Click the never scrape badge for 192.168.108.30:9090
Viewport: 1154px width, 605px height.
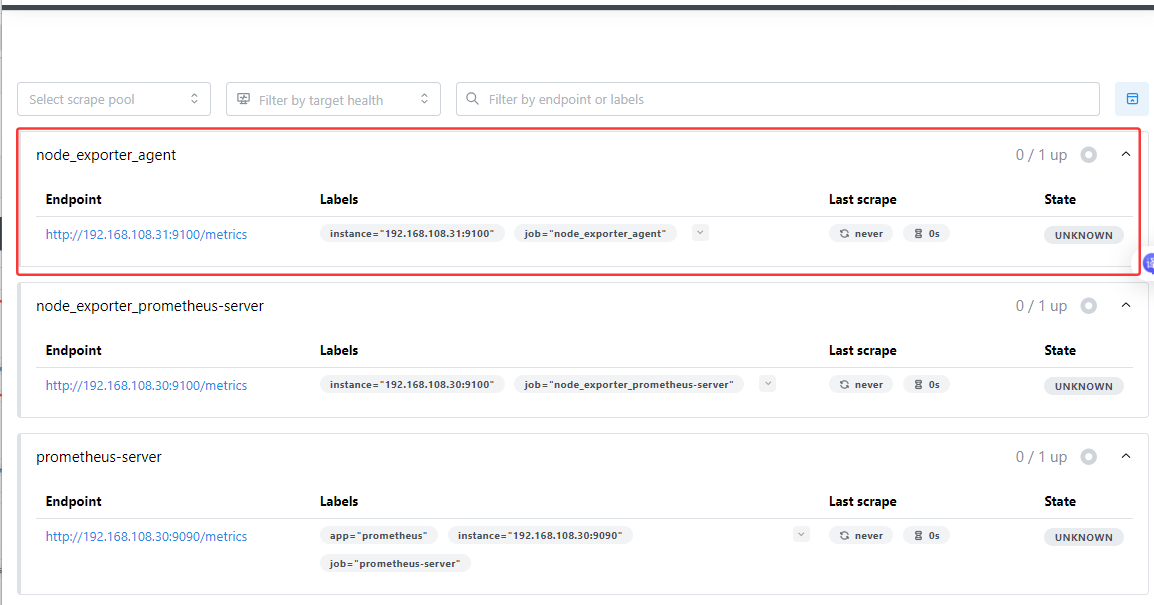(x=861, y=535)
